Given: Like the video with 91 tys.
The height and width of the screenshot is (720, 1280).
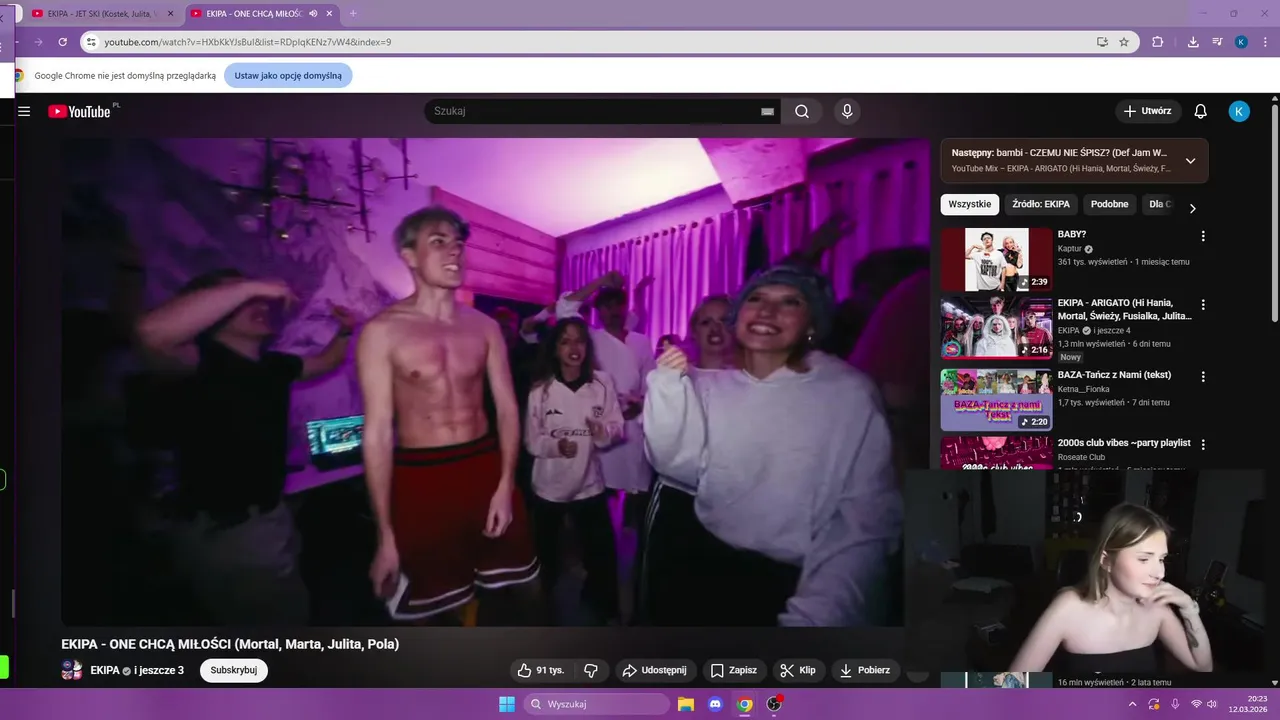Looking at the screenshot, I should [541, 670].
